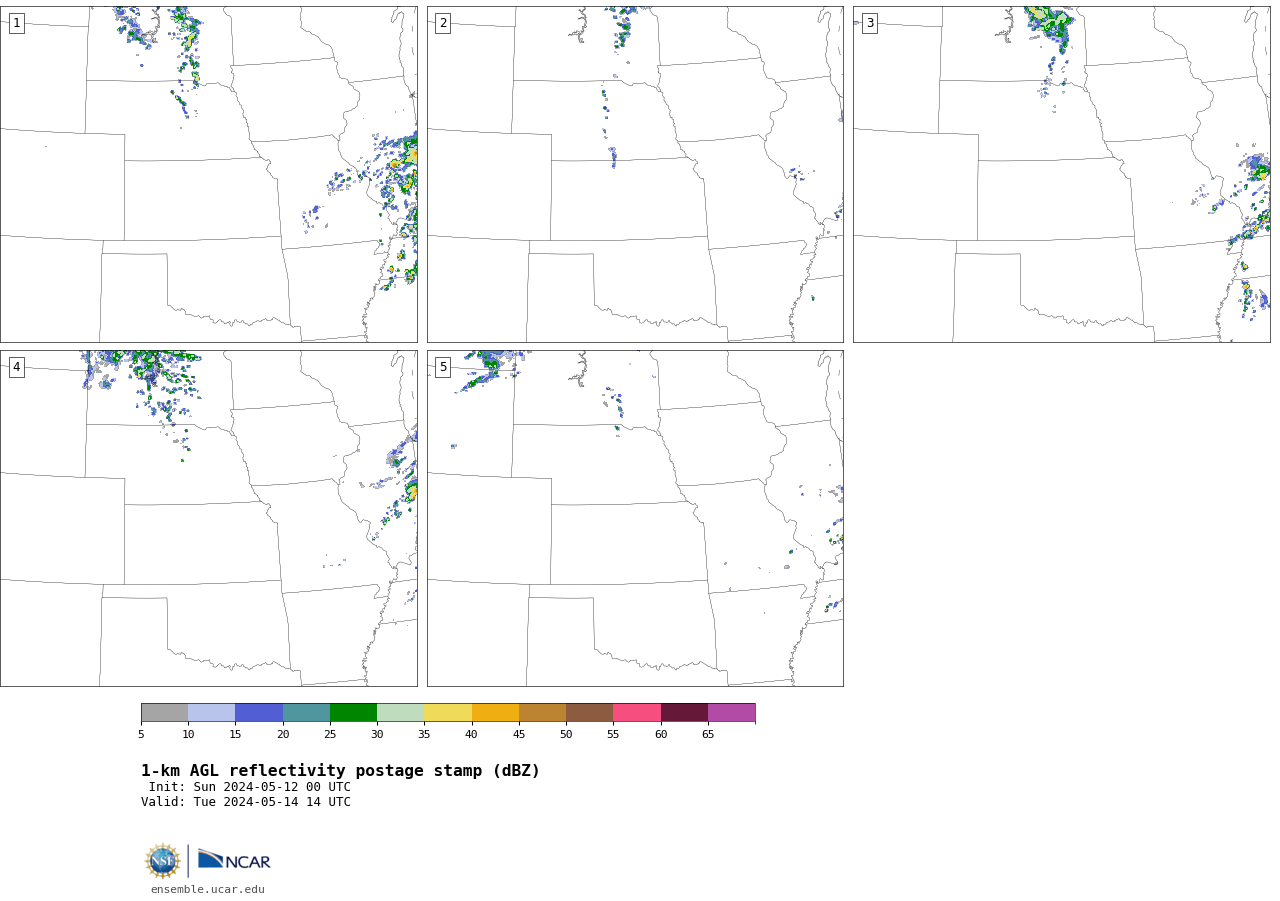Click the tan 45-50 dBZ swatch
The width and height of the screenshot is (1280, 901).
(542, 712)
